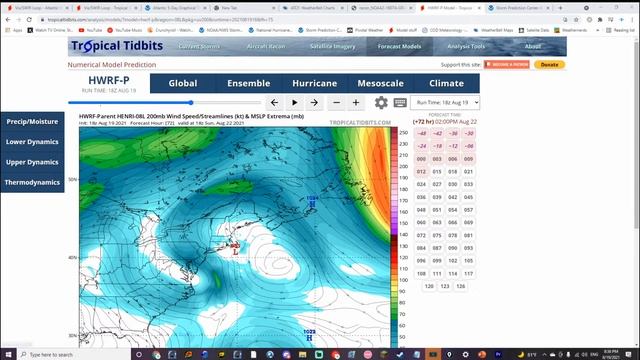
Task: Open the Reading list
Action: tap(620, 30)
